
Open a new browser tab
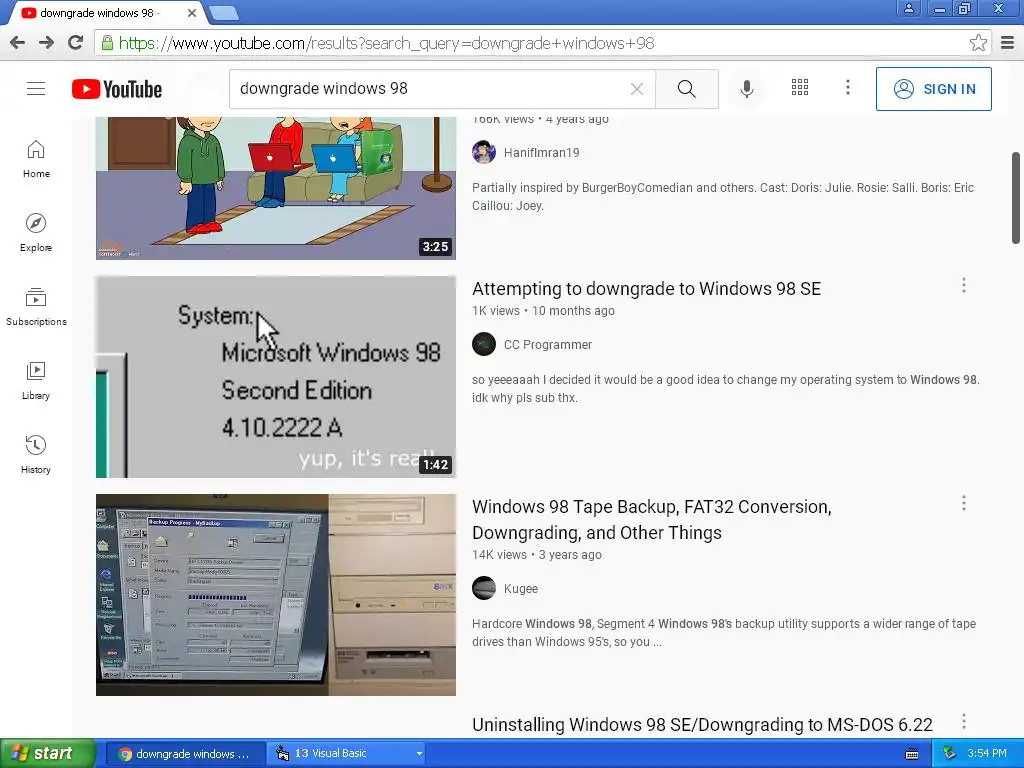224,13
